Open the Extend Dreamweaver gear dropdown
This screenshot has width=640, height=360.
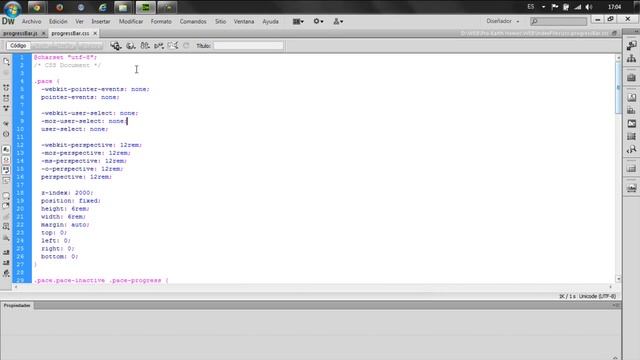tap(318, 21)
